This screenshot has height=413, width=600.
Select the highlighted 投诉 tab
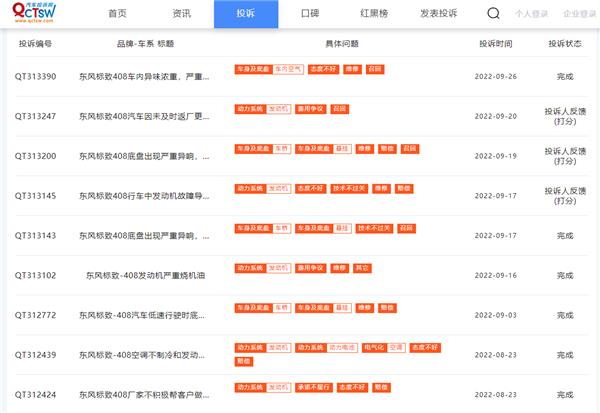tap(246, 14)
